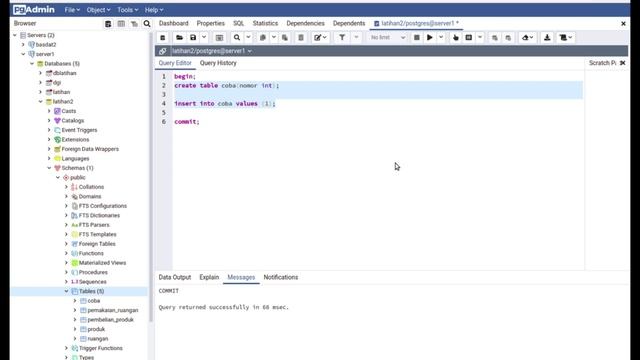640x360 pixels.
Task: Open the Edit pencil dropdown
Action: [x=320, y=38]
